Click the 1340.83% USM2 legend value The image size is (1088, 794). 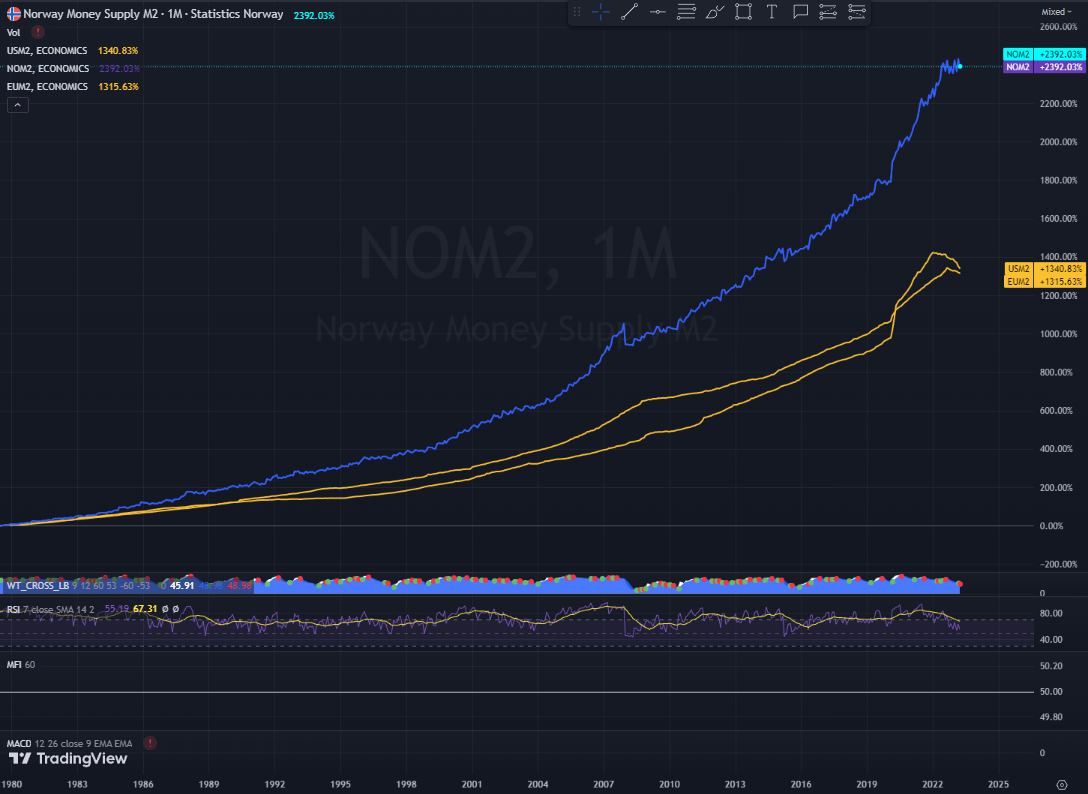[118, 51]
